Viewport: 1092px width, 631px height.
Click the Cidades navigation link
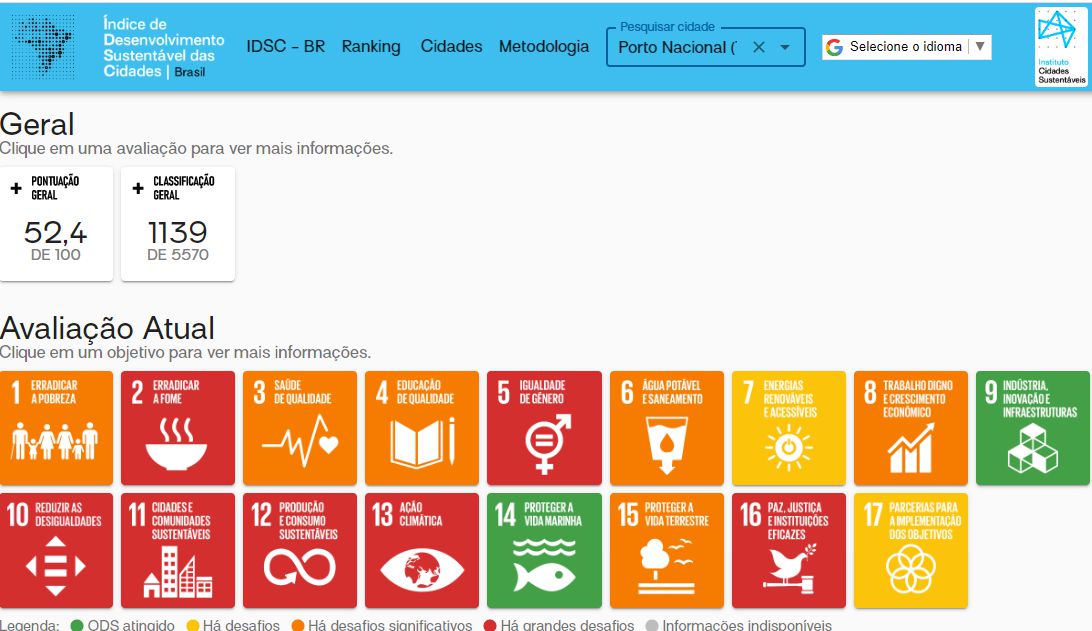(451, 47)
